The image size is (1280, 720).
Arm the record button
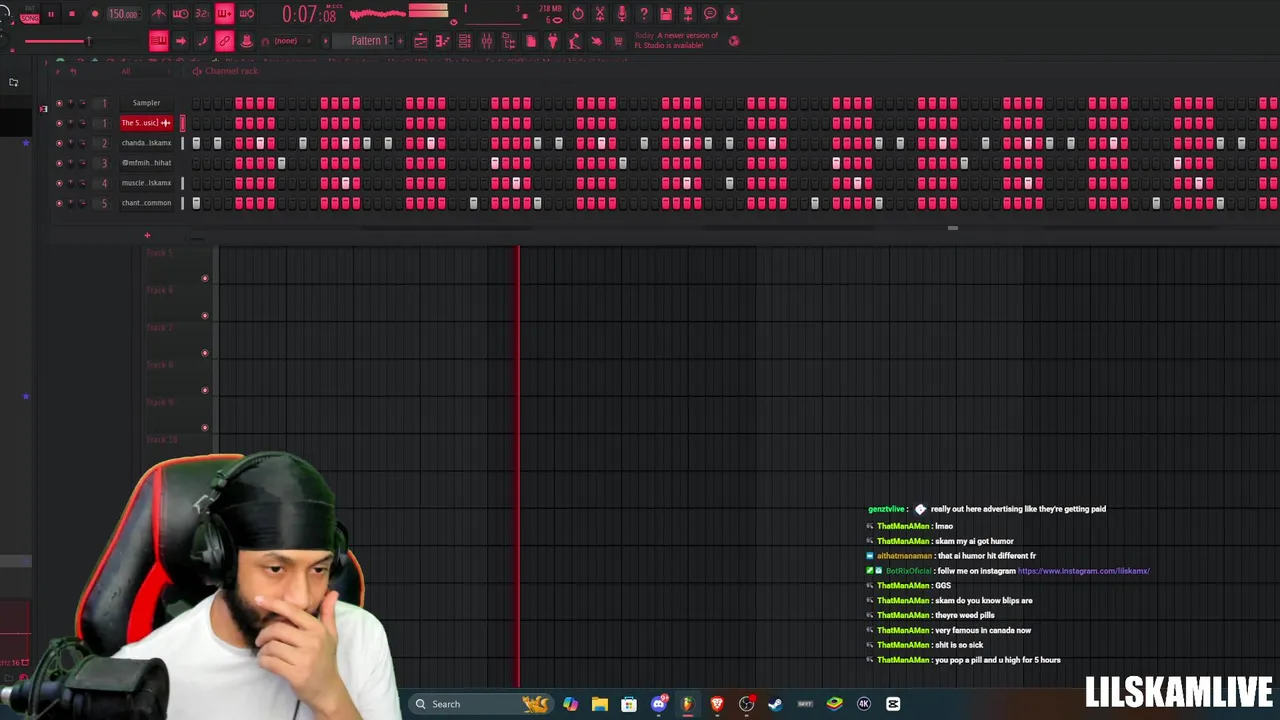click(x=95, y=14)
